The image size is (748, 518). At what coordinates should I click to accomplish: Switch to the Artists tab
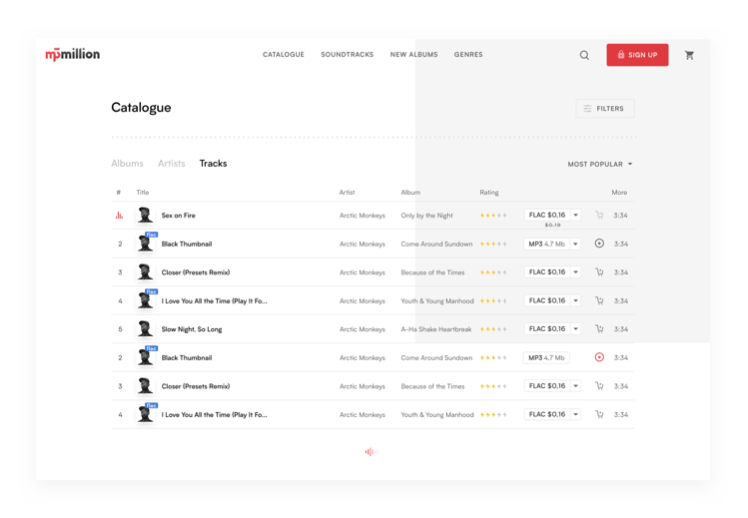171,163
